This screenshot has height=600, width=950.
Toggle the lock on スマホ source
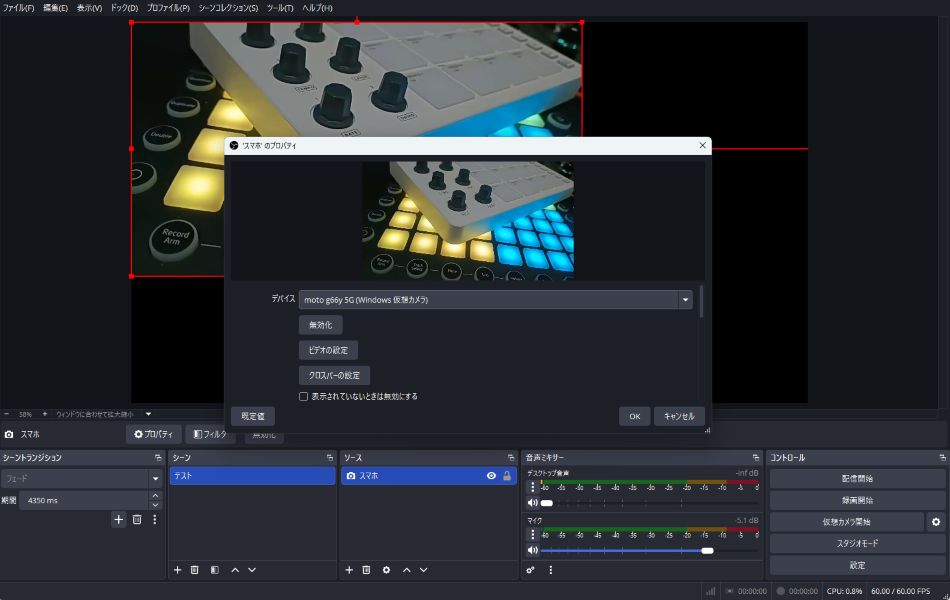(507, 476)
